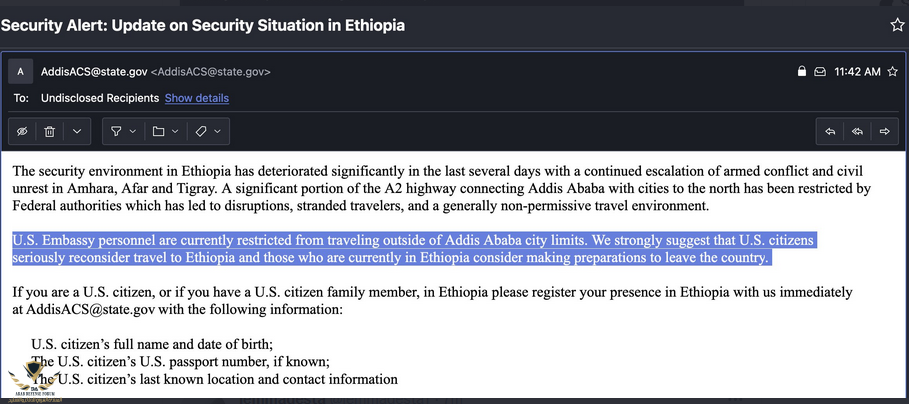The image size is (909, 404).
Task: Click the Reply arrow icon
Action: 830,131
